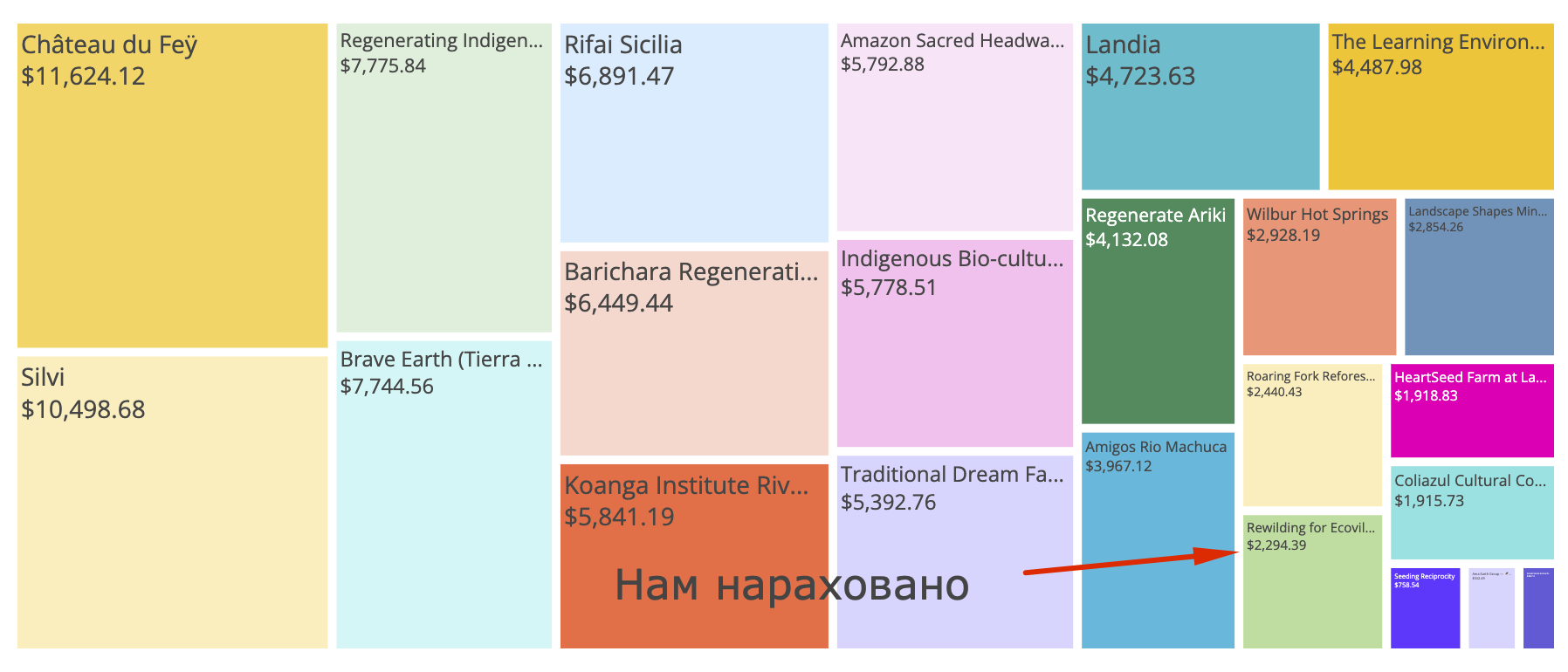Viewport: 1568px width, 672px height.
Task: Click the Regenerating Indigen... $7,775.84 tile
Action: coord(444,178)
